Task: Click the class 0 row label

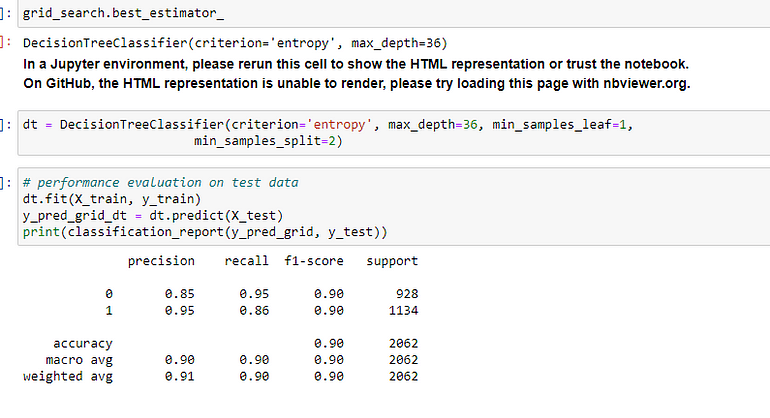Action: pos(109,294)
